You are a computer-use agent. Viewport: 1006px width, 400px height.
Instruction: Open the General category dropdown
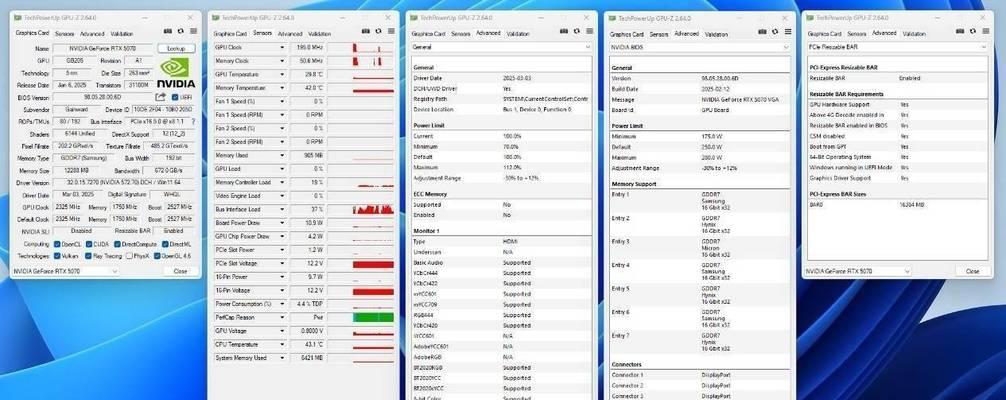click(501, 47)
